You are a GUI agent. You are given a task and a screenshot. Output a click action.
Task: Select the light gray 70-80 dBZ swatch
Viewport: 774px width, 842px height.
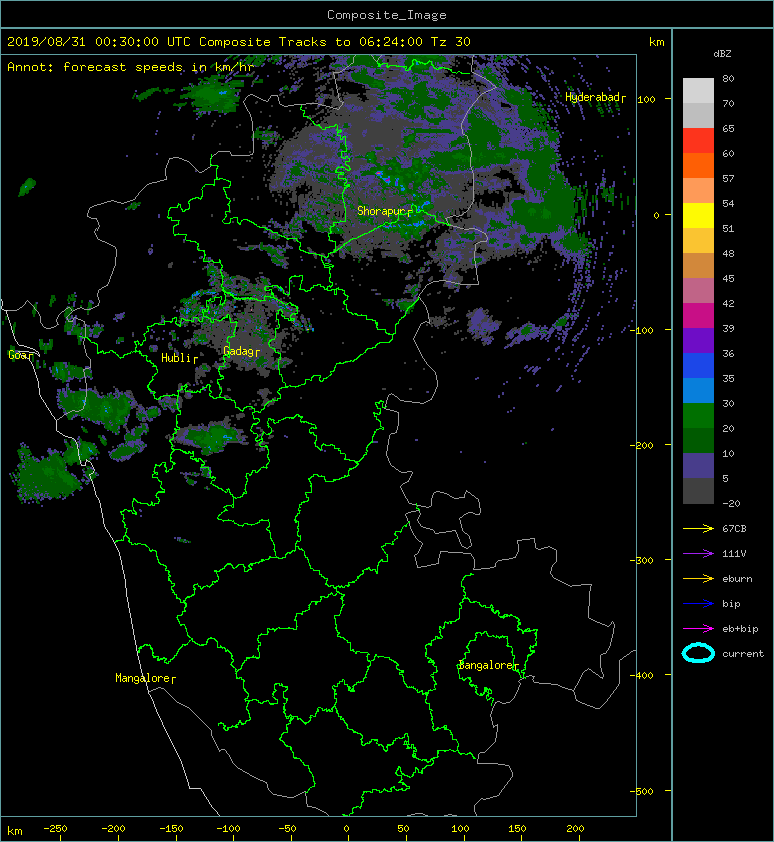[x=698, y=91]
